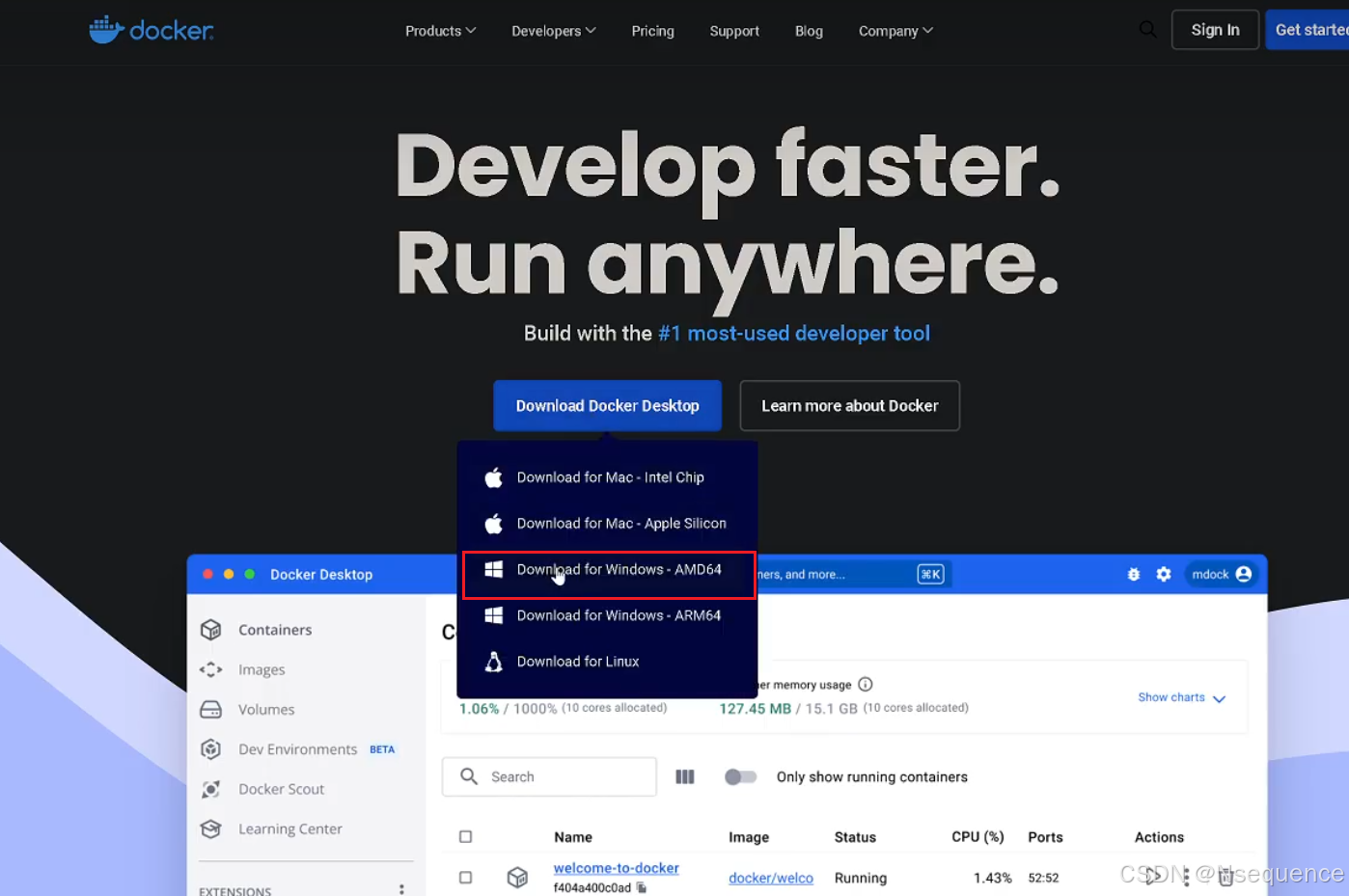Viewport: 1349px width, 896px height.
Task: Expand the Developers dropdown menu
Action: coord(554,31)
